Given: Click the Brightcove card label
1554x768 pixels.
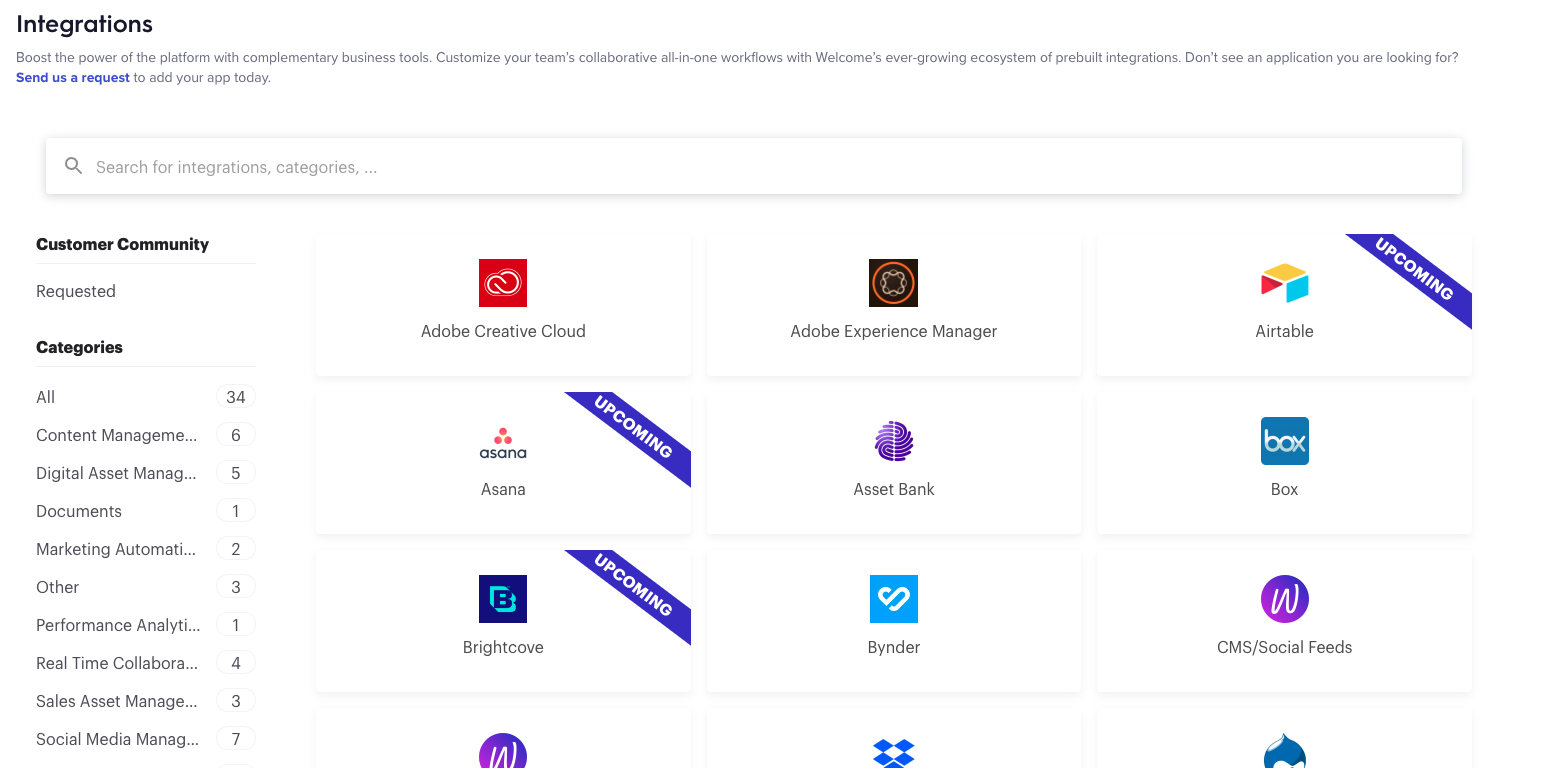Looking at the screenshot, I should pyautogui.click(x=503, y=647).
